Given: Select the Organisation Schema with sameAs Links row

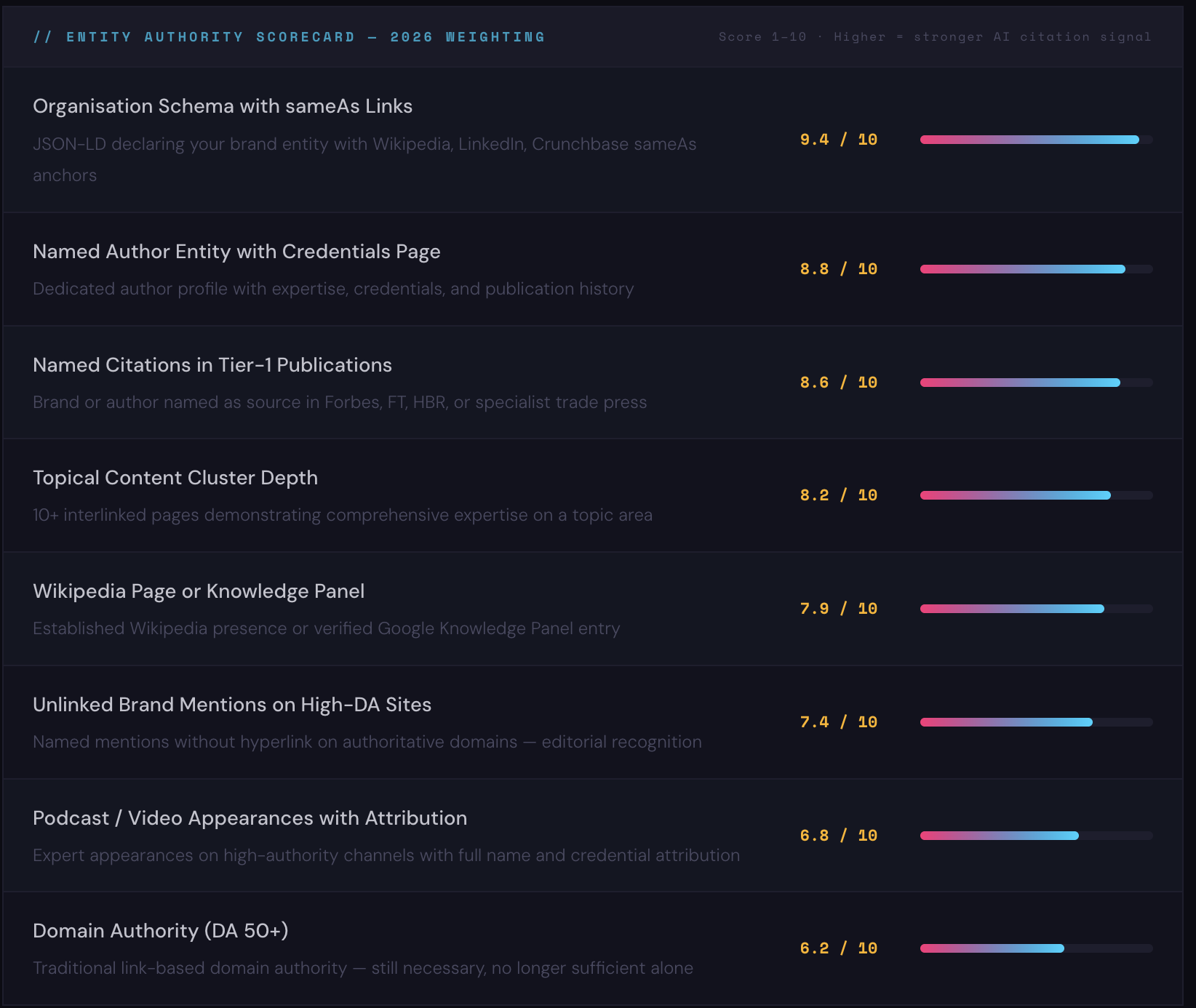Looking at the screenshot, I should (x=364, y=140).
